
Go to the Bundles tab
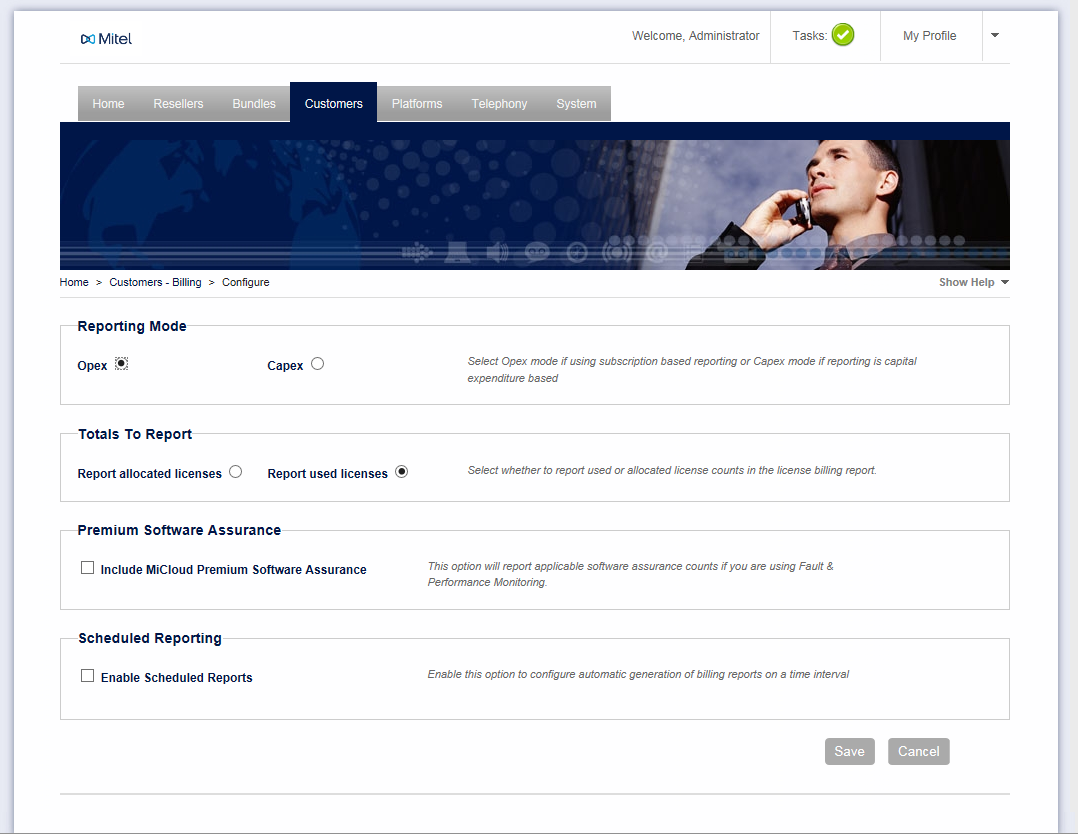254,104
